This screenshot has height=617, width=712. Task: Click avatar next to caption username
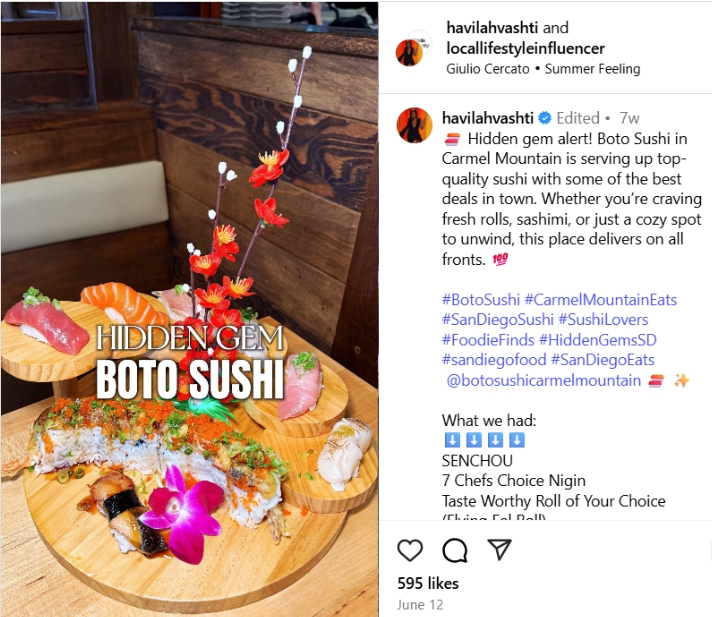tap(414, 125)
